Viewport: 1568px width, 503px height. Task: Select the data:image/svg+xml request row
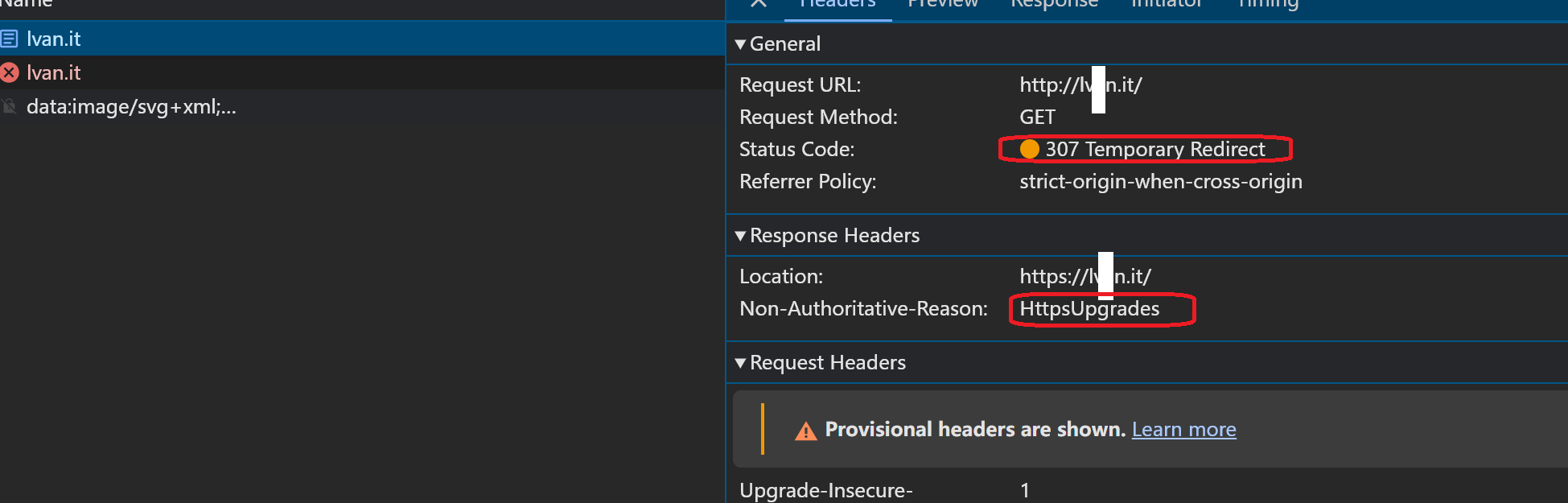131,107
